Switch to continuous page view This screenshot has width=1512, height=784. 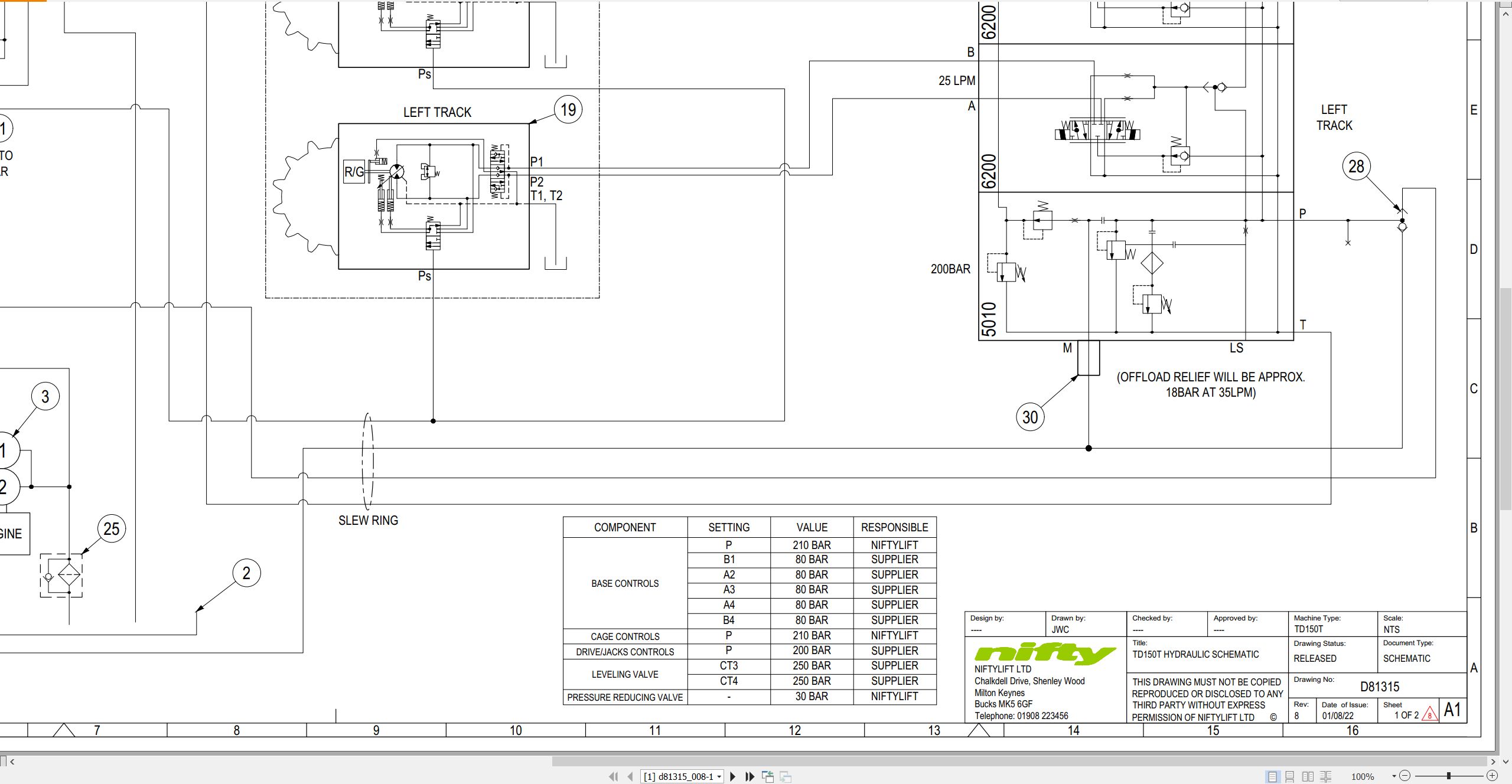point(1290,776)
